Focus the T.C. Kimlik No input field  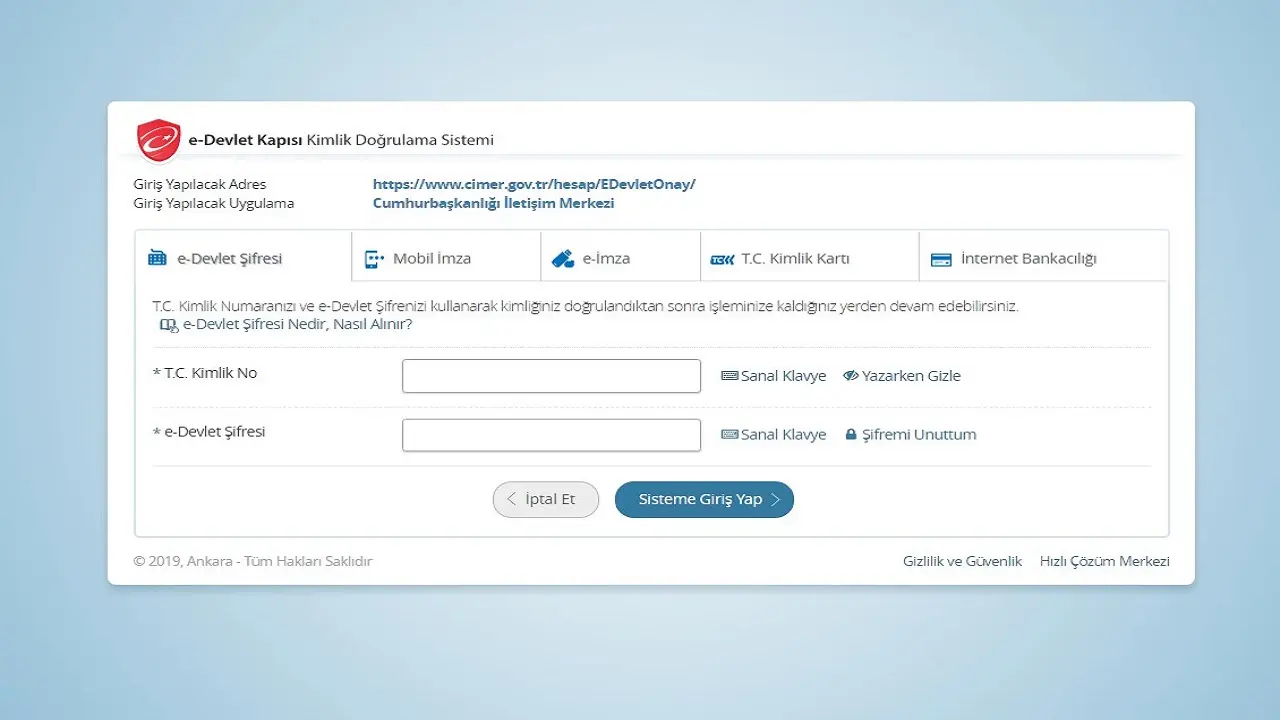tap(551, 376)
